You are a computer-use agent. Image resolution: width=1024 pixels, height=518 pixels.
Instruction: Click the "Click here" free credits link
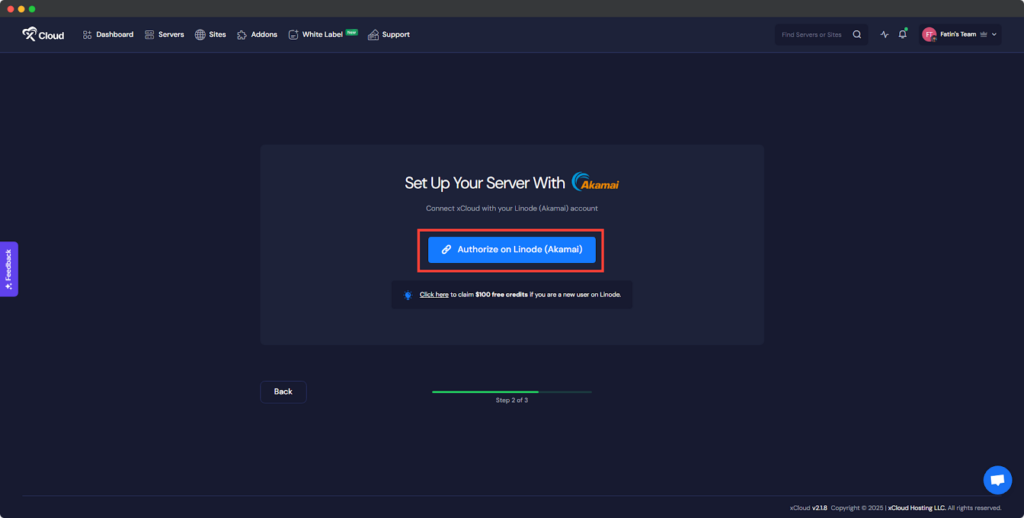[434, 295]
